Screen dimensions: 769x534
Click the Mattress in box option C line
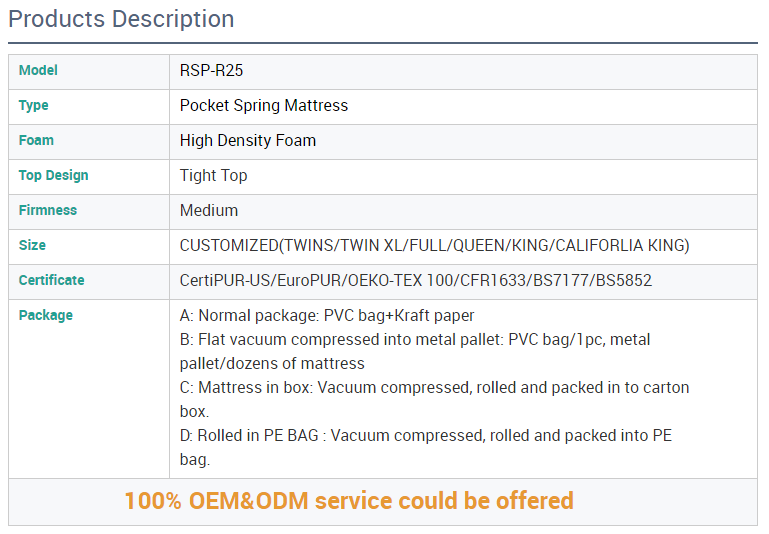pyautogui.click(x=434, y=388)
